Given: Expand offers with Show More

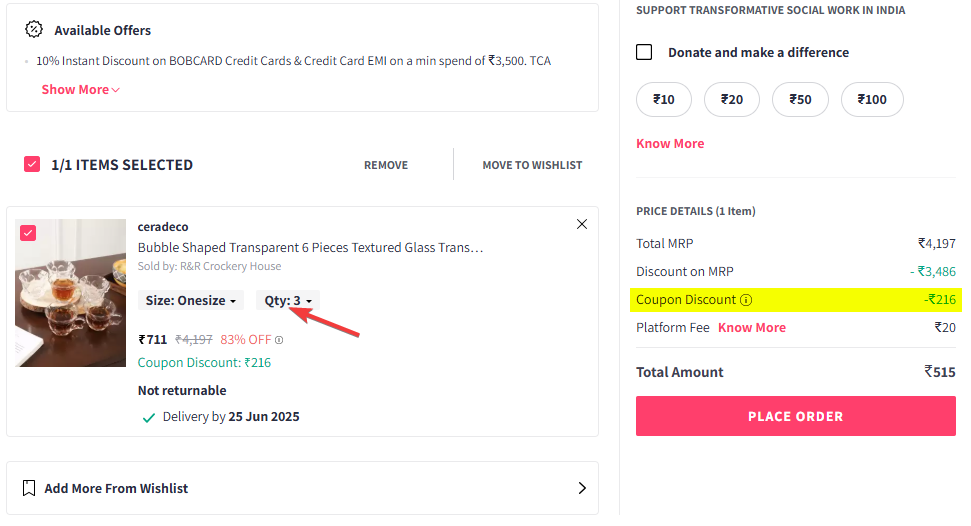Looking at the screenshot, I should coord(81,89).
